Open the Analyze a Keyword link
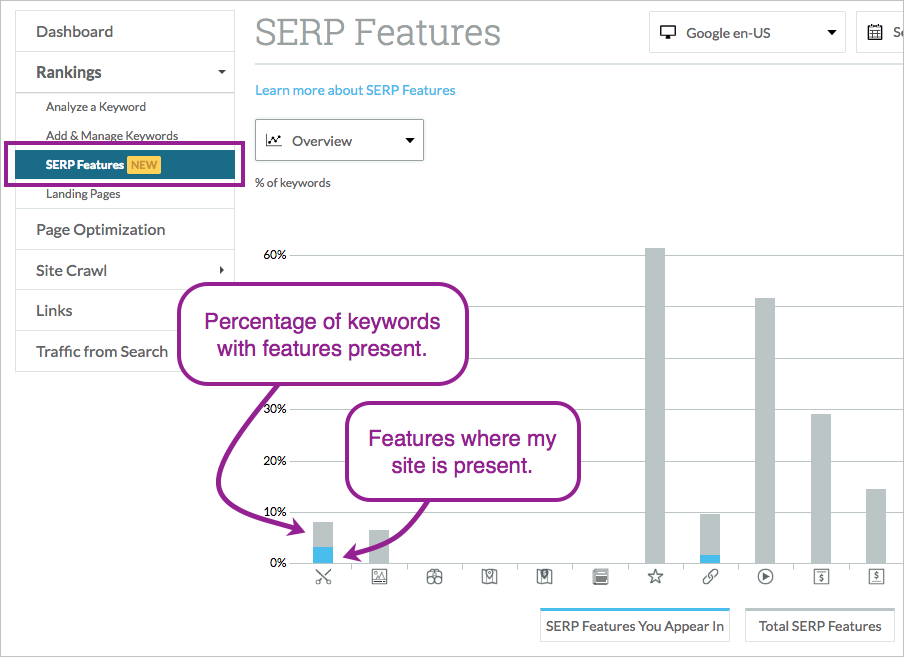The width and height of the screenshot is (904, 657). [96, 107]
